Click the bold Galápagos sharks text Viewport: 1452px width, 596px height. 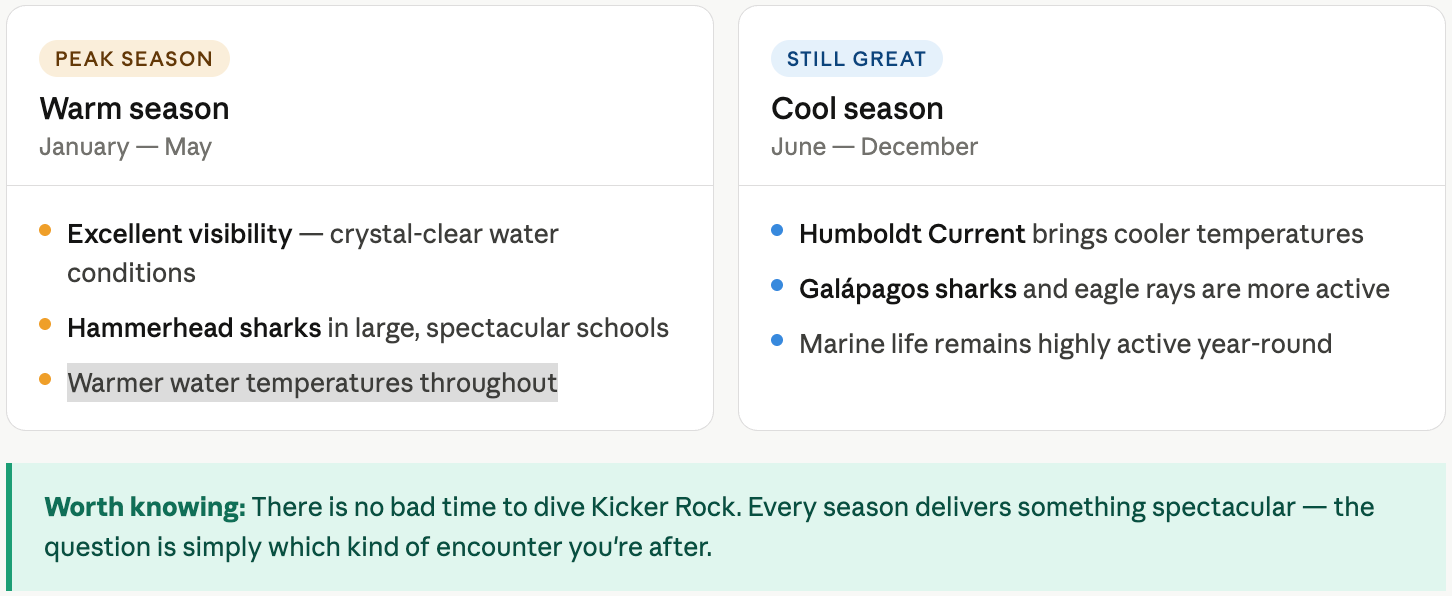click(908, 289)
